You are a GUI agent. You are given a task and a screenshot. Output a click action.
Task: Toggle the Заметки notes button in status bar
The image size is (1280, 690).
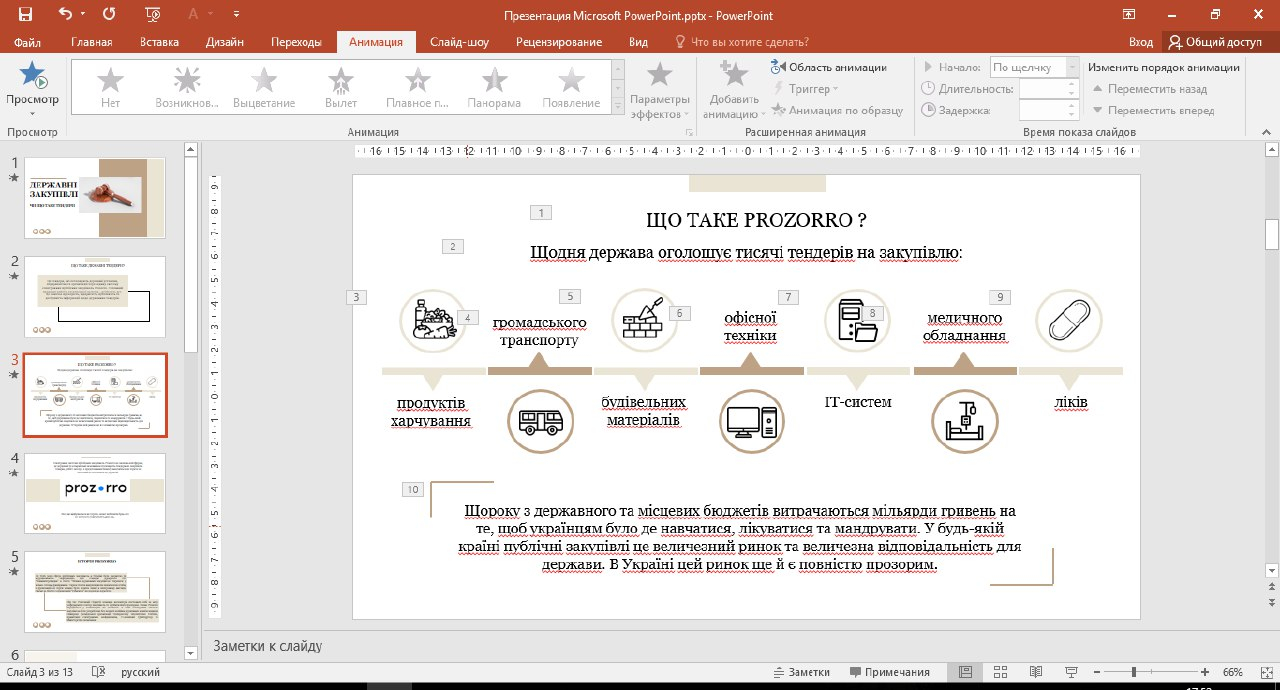(x=801, y=672)
